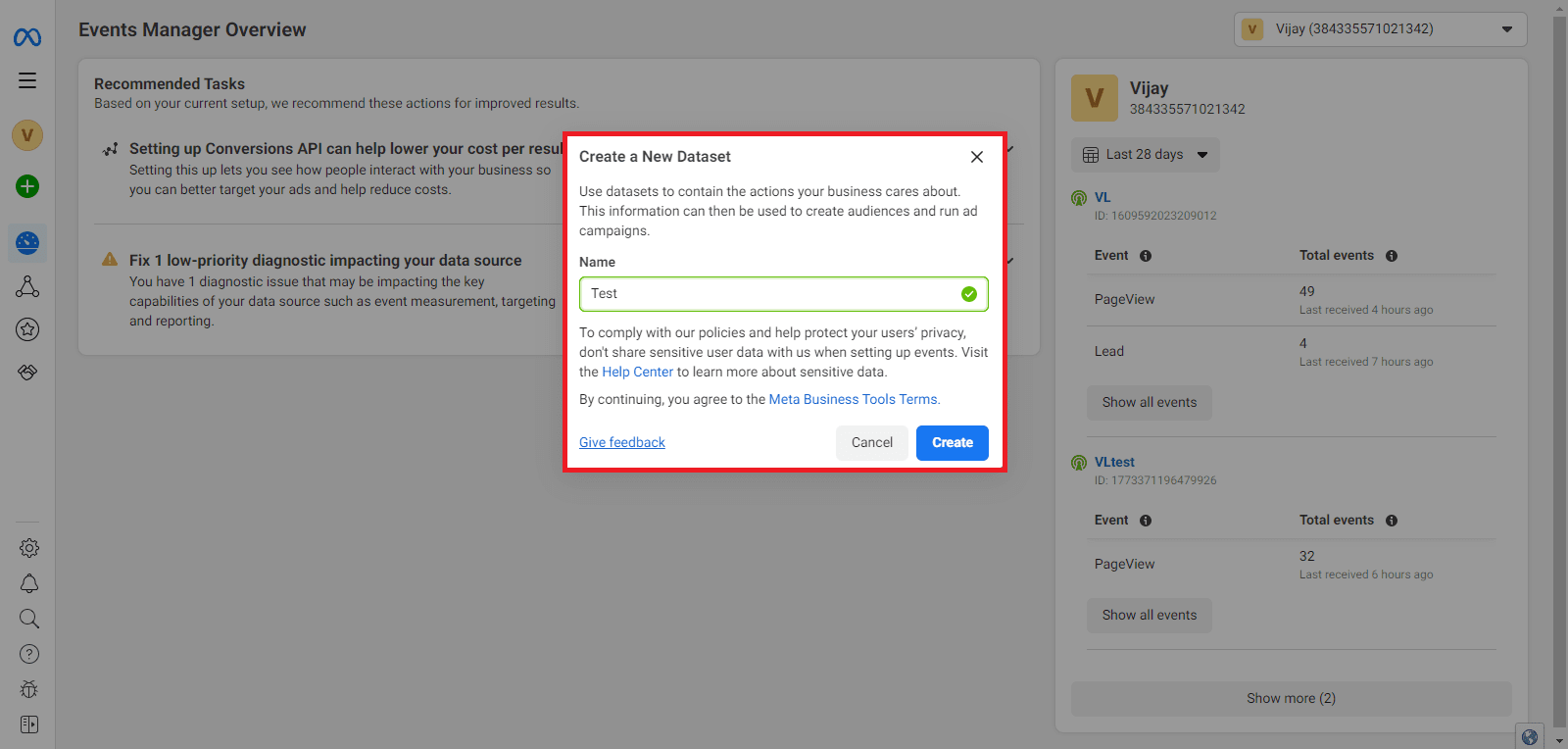Image resolution: width=1568 pixels, height=749 pixels.
Task: Open the notifications bell icon
Action: click(x=29, y=583)
